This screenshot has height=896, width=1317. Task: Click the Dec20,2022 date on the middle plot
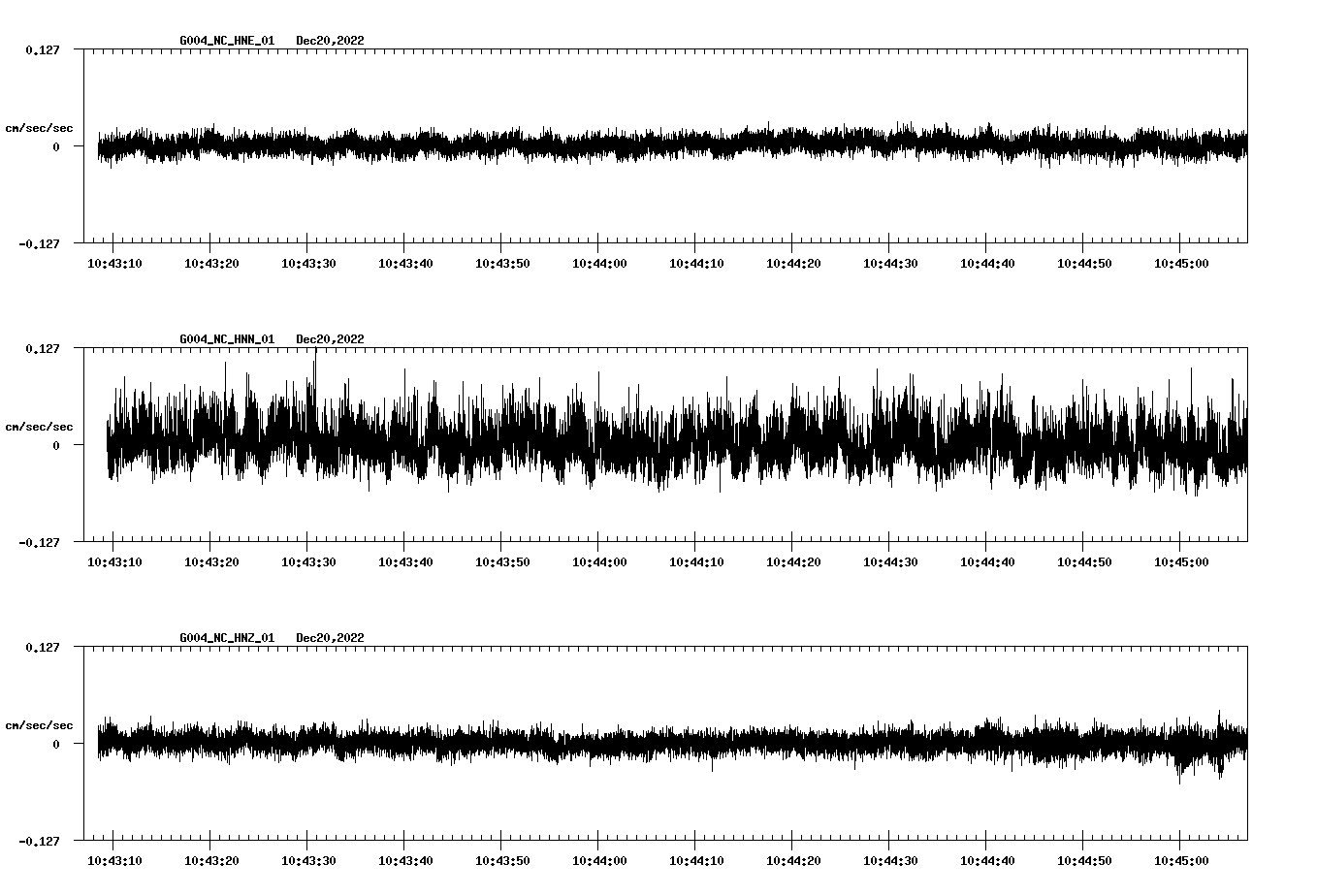click(331, 338)
